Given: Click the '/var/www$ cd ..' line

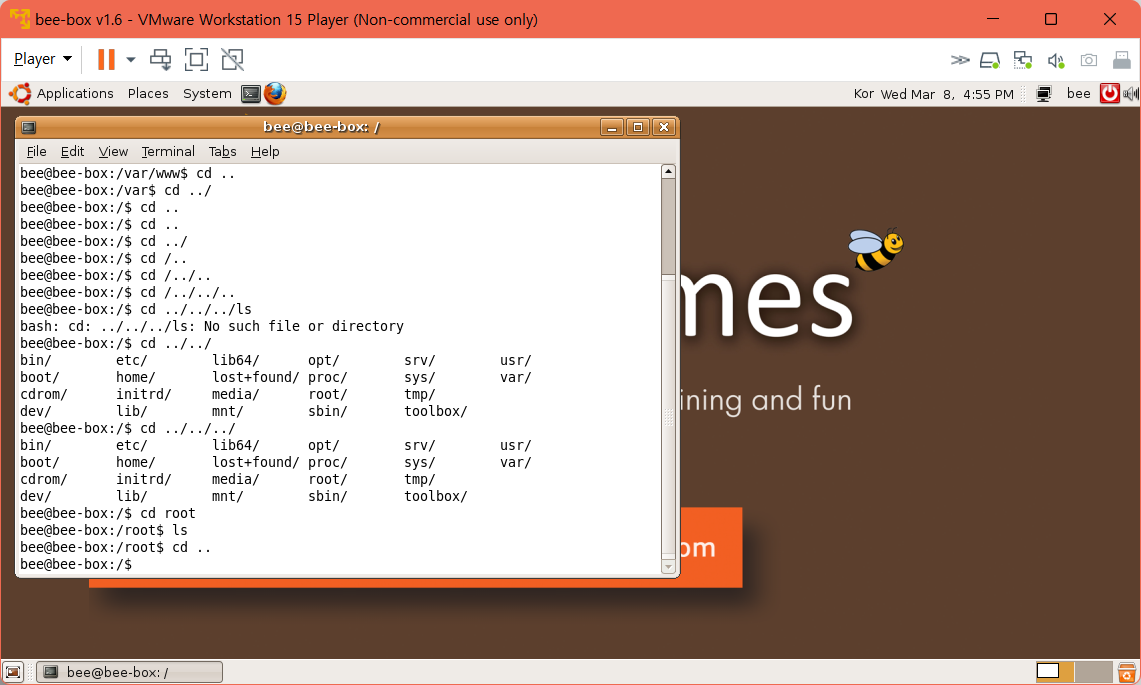Looking at the screenshot, I should pos(127,173).
